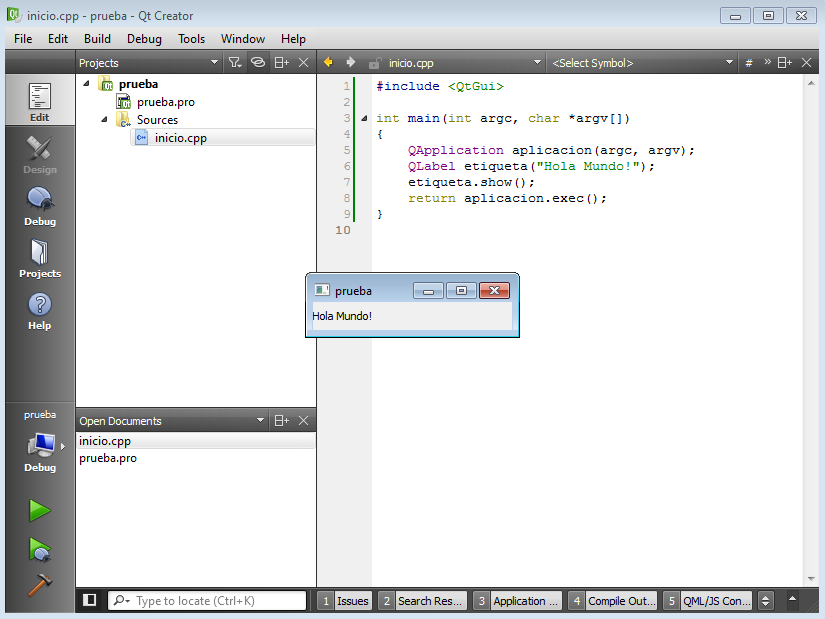
Task: Click the # preprocessor directives button
Action: coord(749,63)
